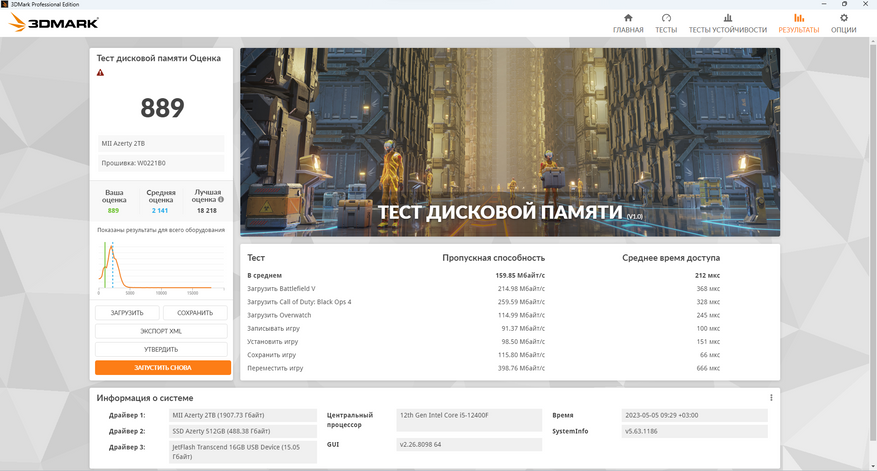Click the Прошивка: W0221B0 field
This screenshot has height=471, width=877.
click(161, 163)
